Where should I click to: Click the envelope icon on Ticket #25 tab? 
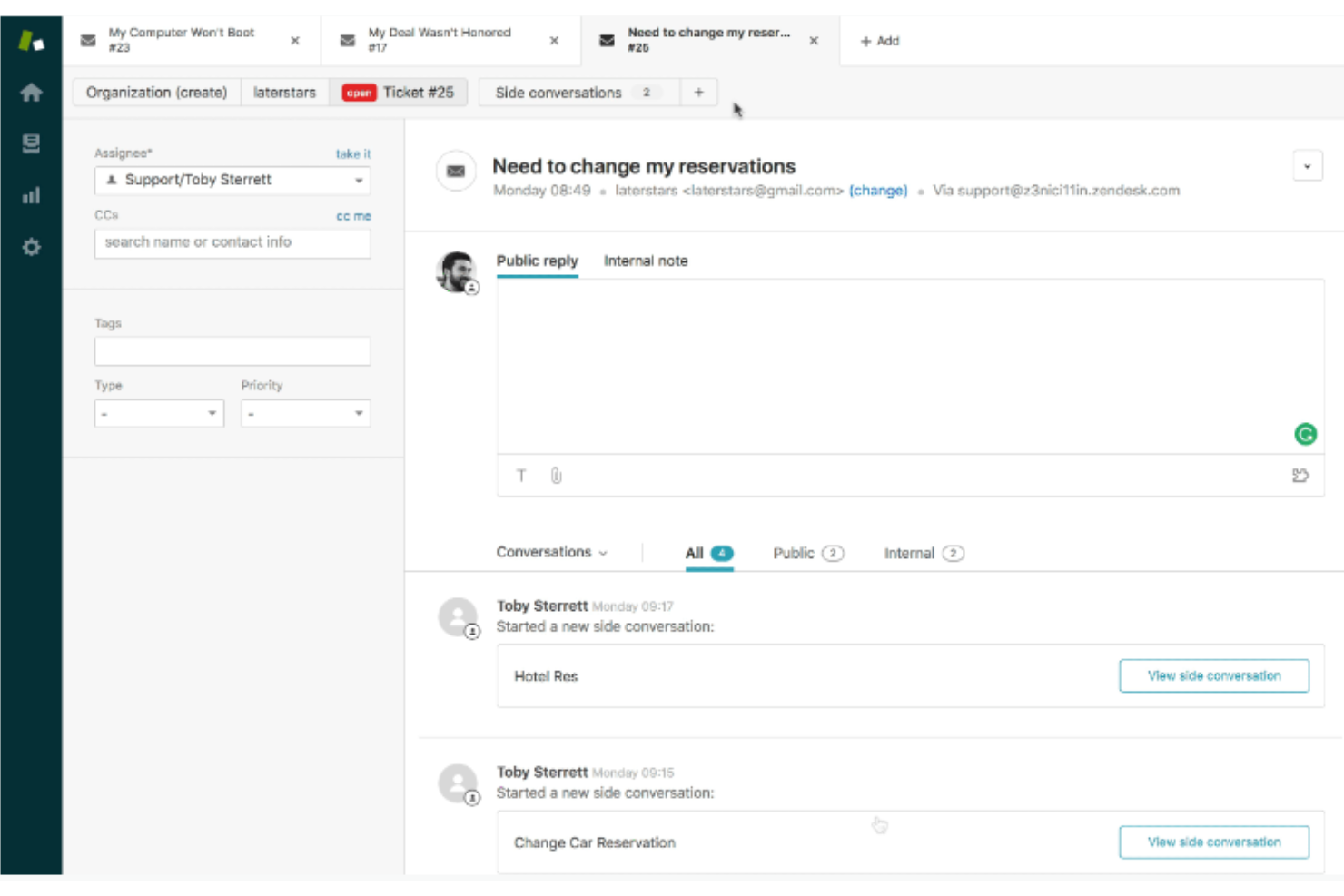click(x=606, y=40)
